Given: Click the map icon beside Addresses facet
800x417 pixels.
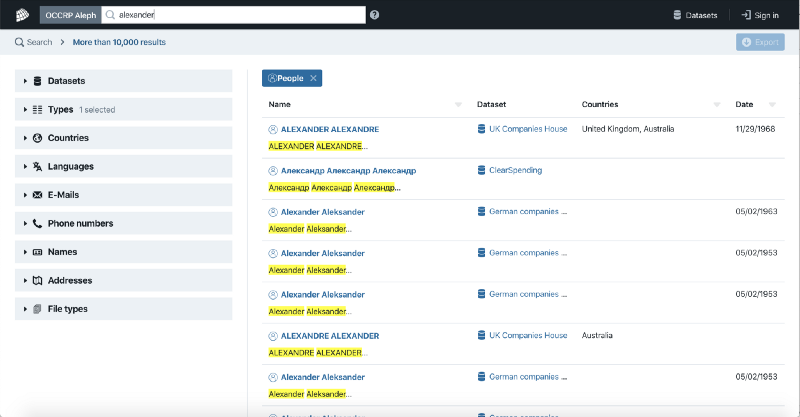Looking at the screenshot, I should 37,280.
